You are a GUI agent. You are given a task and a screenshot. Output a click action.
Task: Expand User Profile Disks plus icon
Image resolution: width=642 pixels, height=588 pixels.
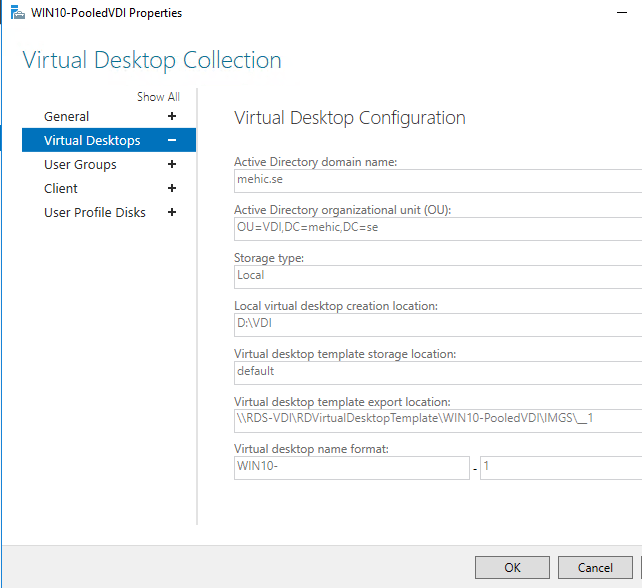(x=172, y=213)
